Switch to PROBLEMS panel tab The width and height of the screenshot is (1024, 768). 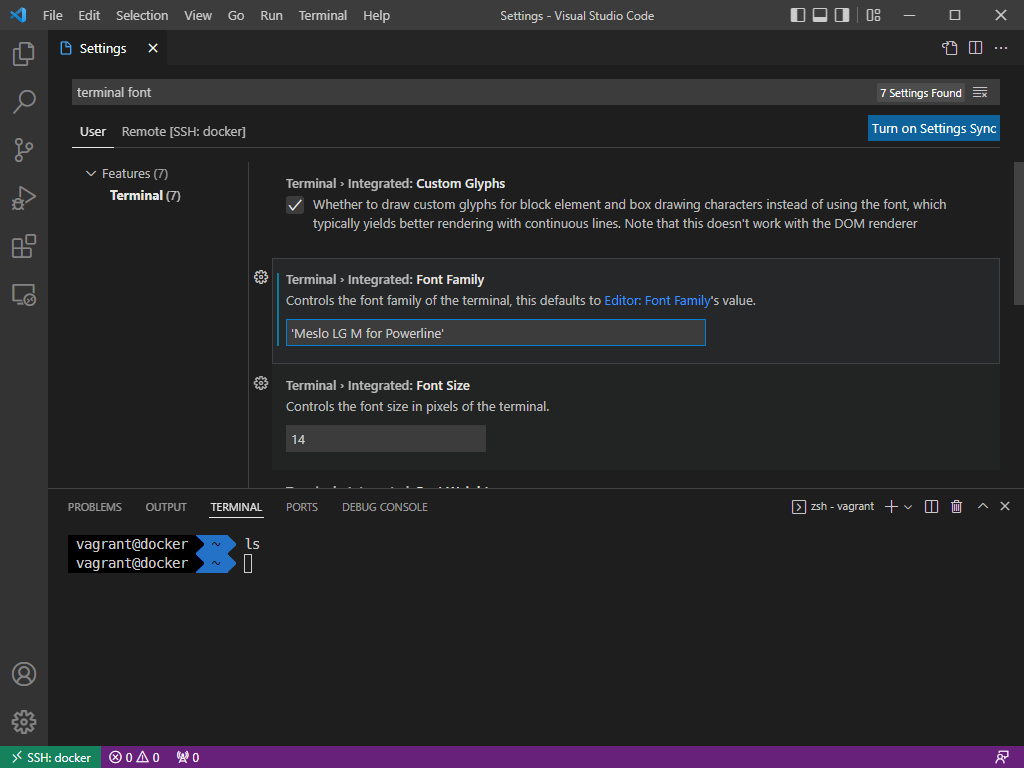95,507
